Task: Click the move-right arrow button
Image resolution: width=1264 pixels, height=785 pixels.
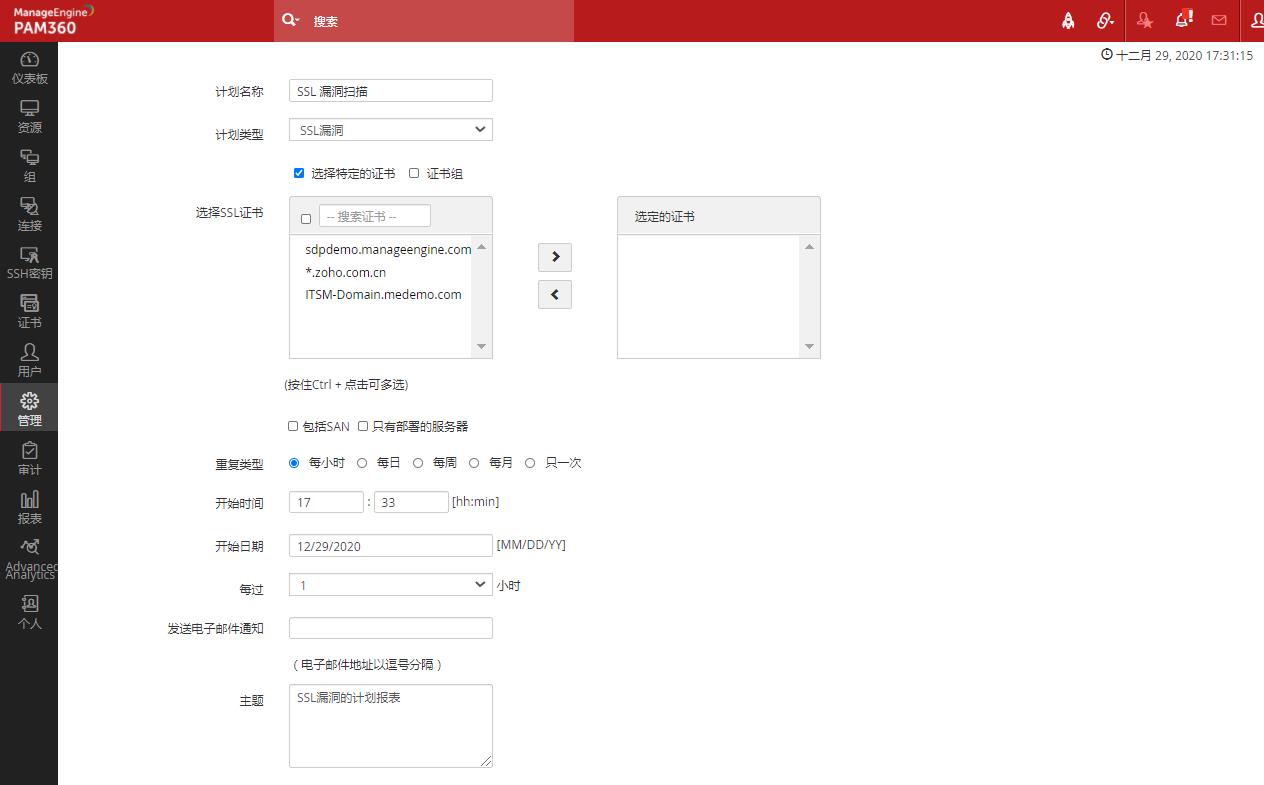Action: (x=555, y=257)
